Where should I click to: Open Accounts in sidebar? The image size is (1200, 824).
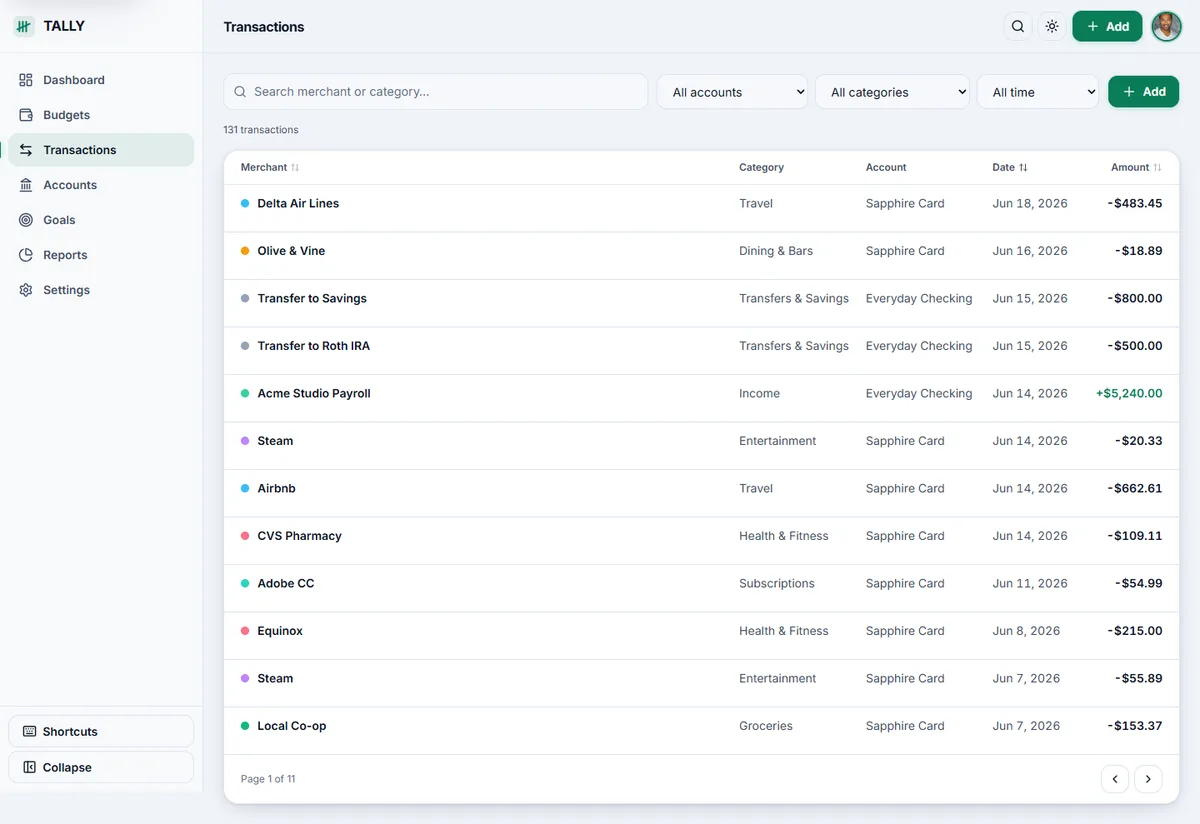pyautogui.click(x=101, y=185)
